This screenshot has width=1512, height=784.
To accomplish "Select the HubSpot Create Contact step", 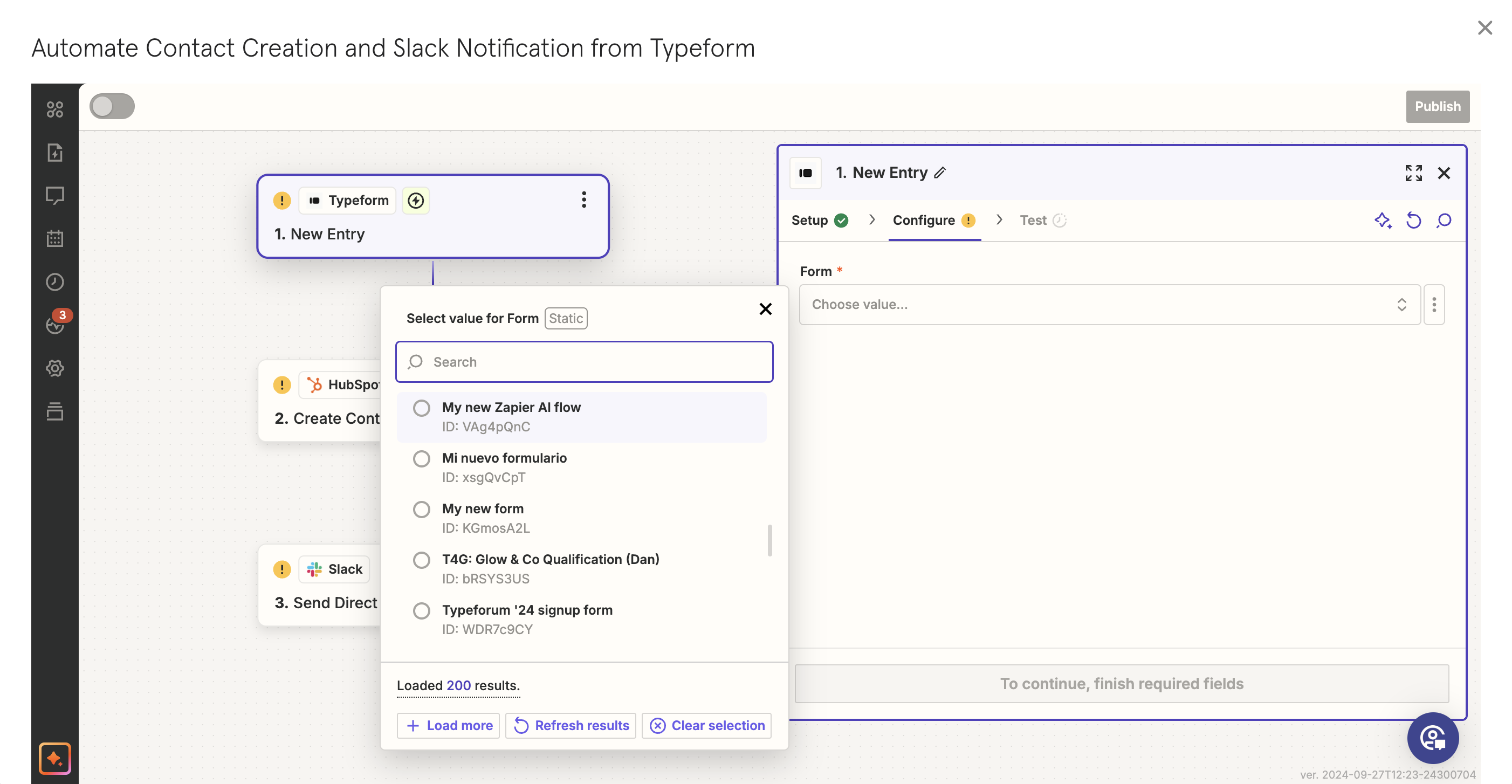I will (x=320, y=401).
